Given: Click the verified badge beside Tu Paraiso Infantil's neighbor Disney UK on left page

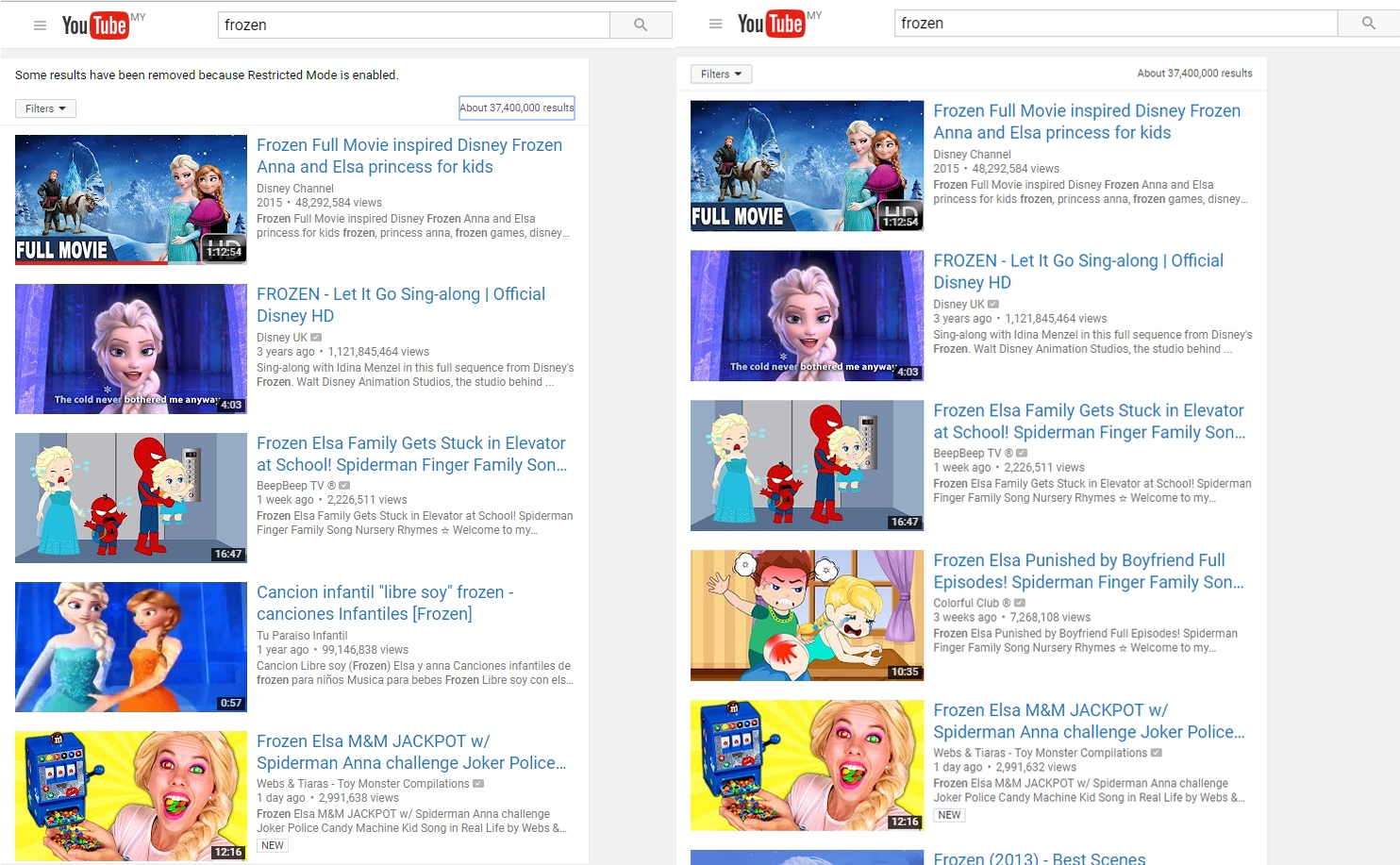Looking at the screenshot, I should (316, 338).
